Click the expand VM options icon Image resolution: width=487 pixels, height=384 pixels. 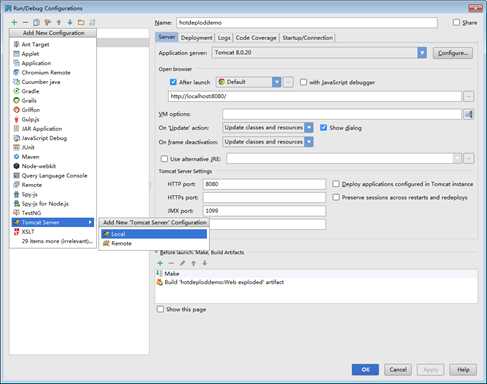tap(468, 114)
